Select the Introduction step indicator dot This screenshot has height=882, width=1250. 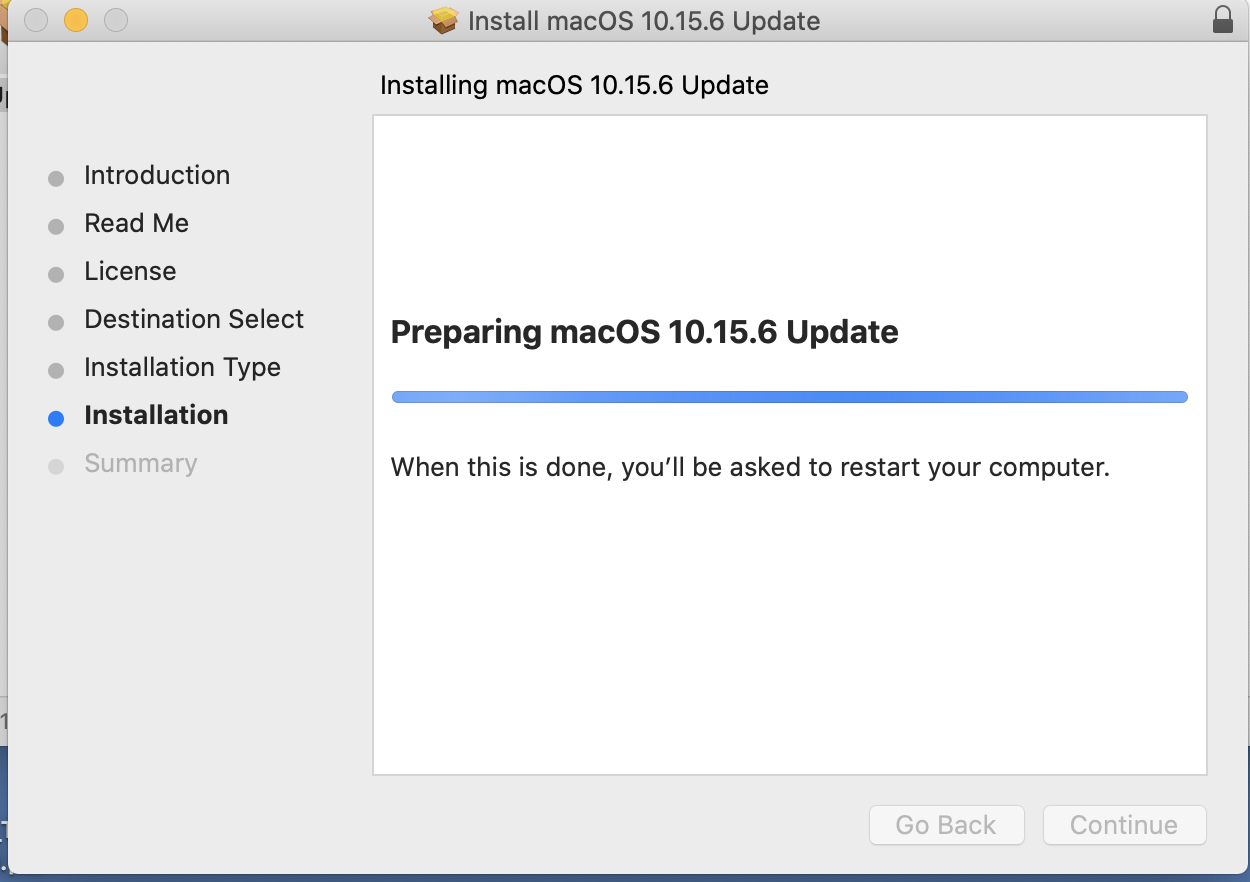click(x=55, y=177)
